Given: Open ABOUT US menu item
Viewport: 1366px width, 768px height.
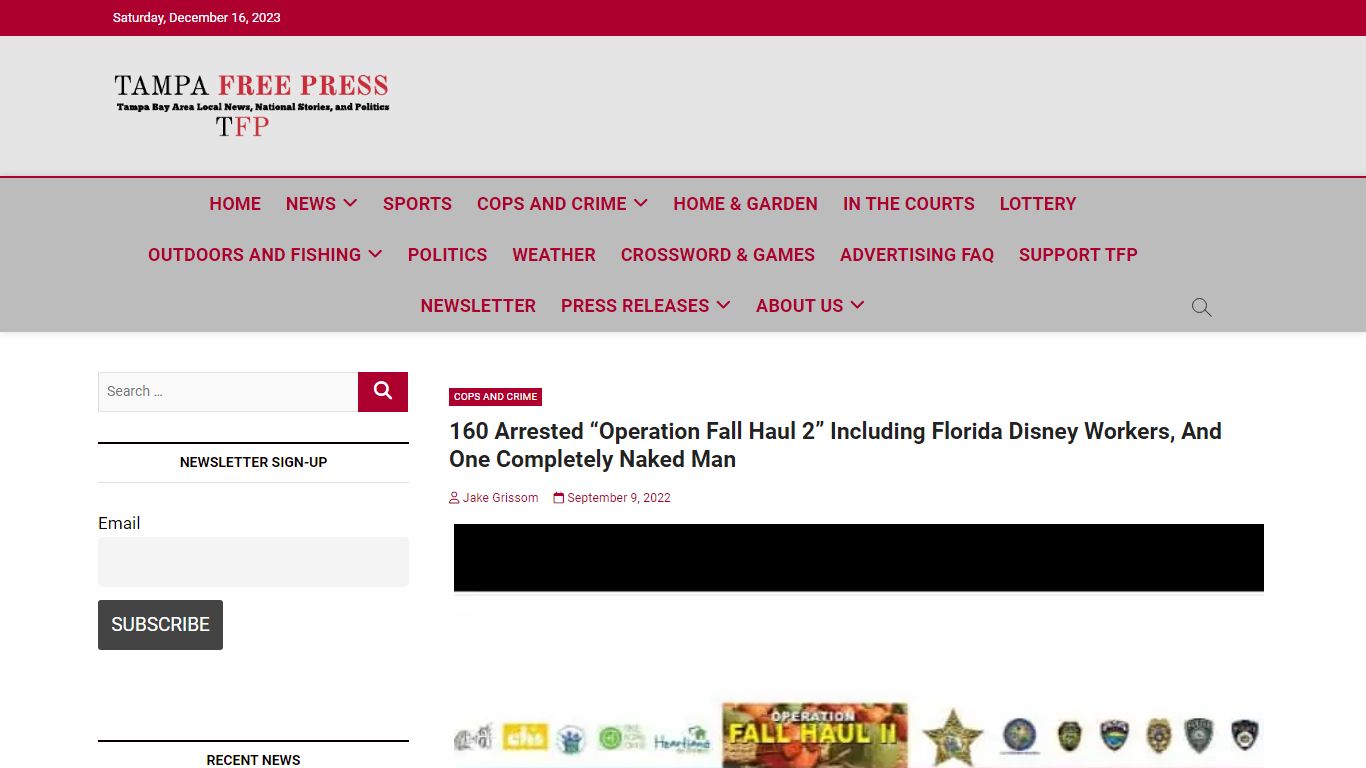Looking at the screenshot, I should [x=800, y=306].
